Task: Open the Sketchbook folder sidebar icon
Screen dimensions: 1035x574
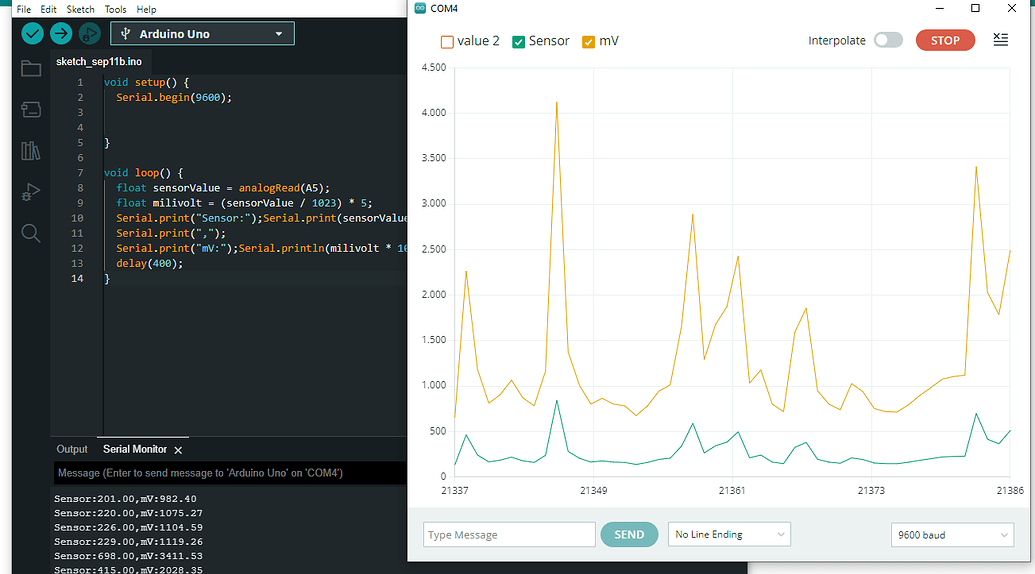Action: [31, 69]
